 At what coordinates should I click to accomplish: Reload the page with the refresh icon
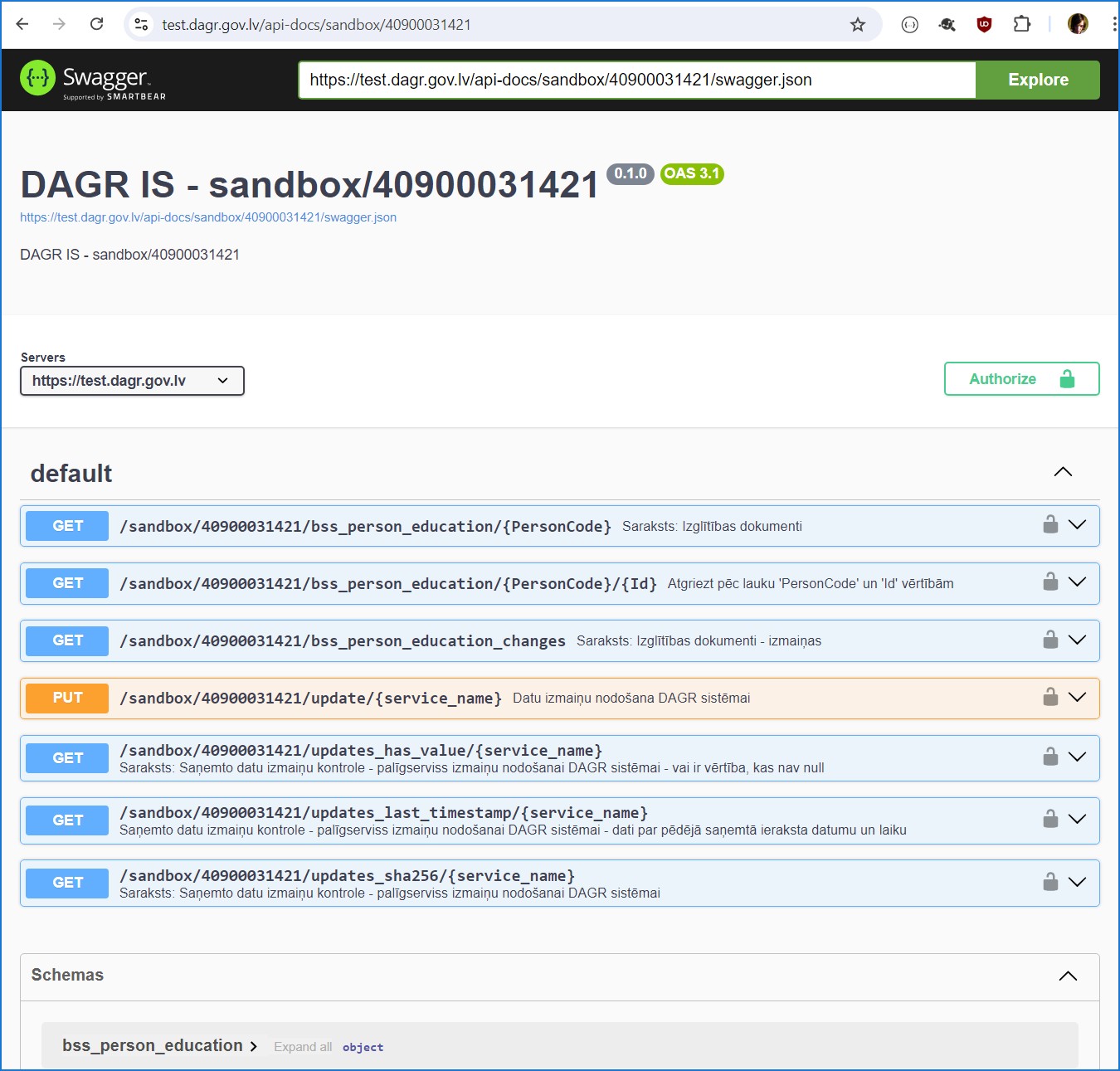coord(96,24)
